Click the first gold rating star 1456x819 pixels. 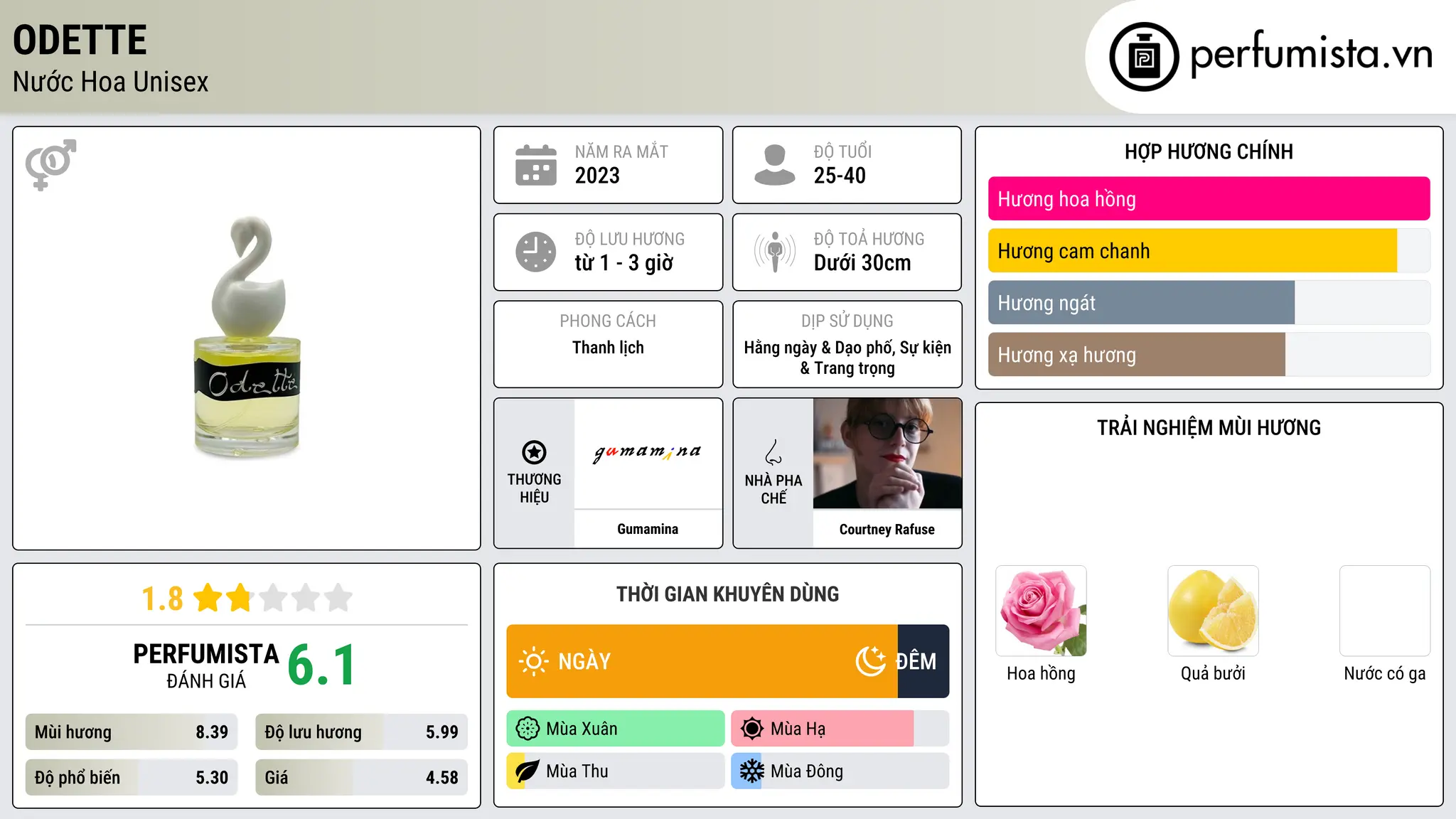point(208,598)
